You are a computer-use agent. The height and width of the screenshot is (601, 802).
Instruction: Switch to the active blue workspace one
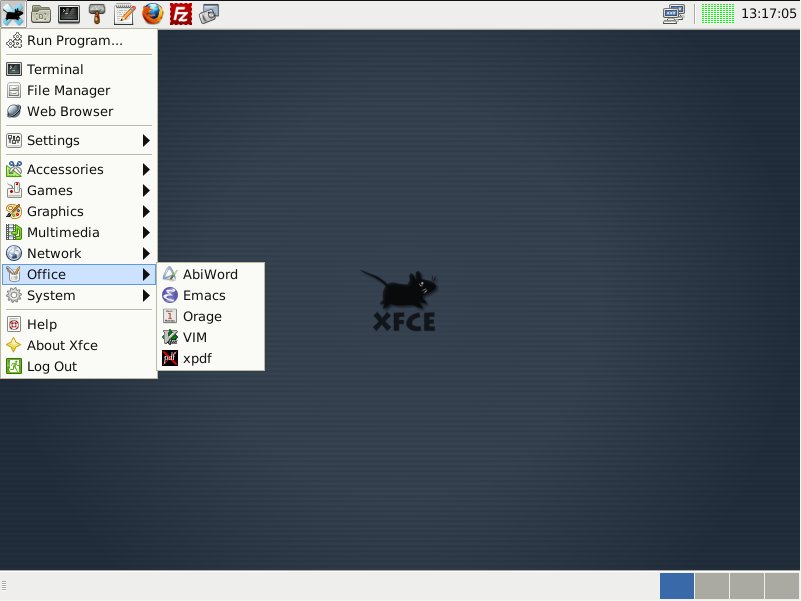tap(677, 585)
